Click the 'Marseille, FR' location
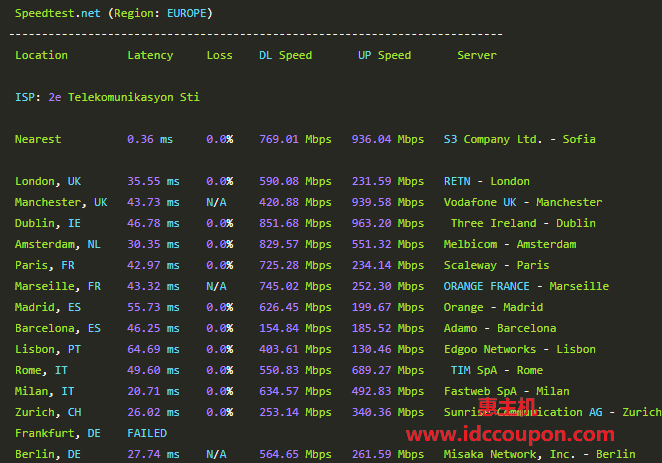 pos(58,286)
